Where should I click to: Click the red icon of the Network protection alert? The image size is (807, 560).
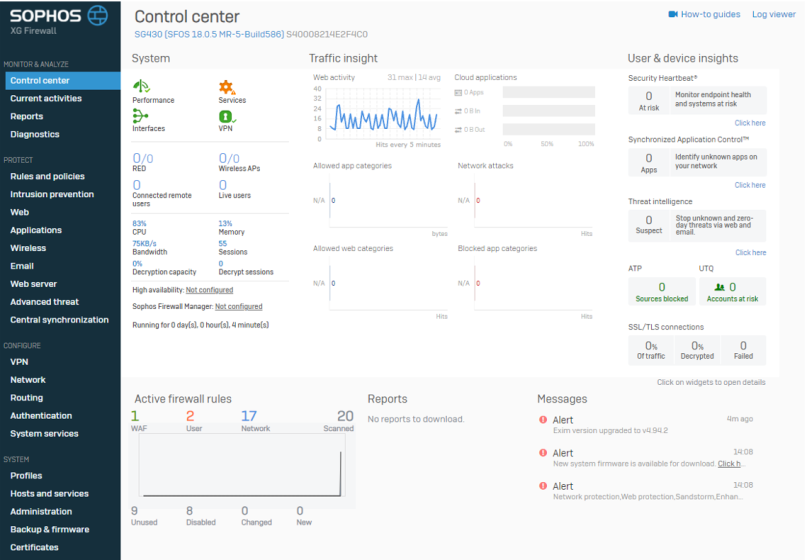click(x=542, y=485)
